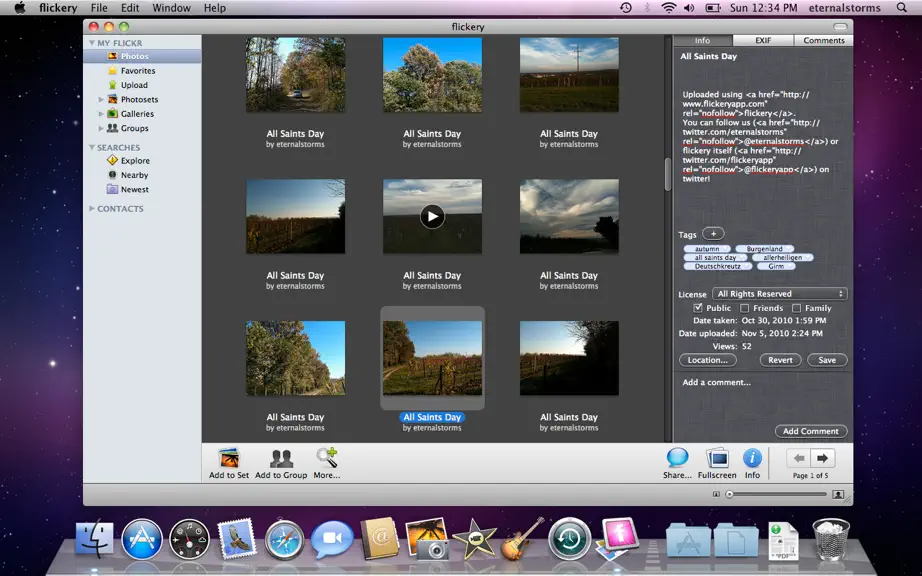Expand Galleries disclosure triangle
This screenshot has width=922, height=576.
[x=101, y=114]
